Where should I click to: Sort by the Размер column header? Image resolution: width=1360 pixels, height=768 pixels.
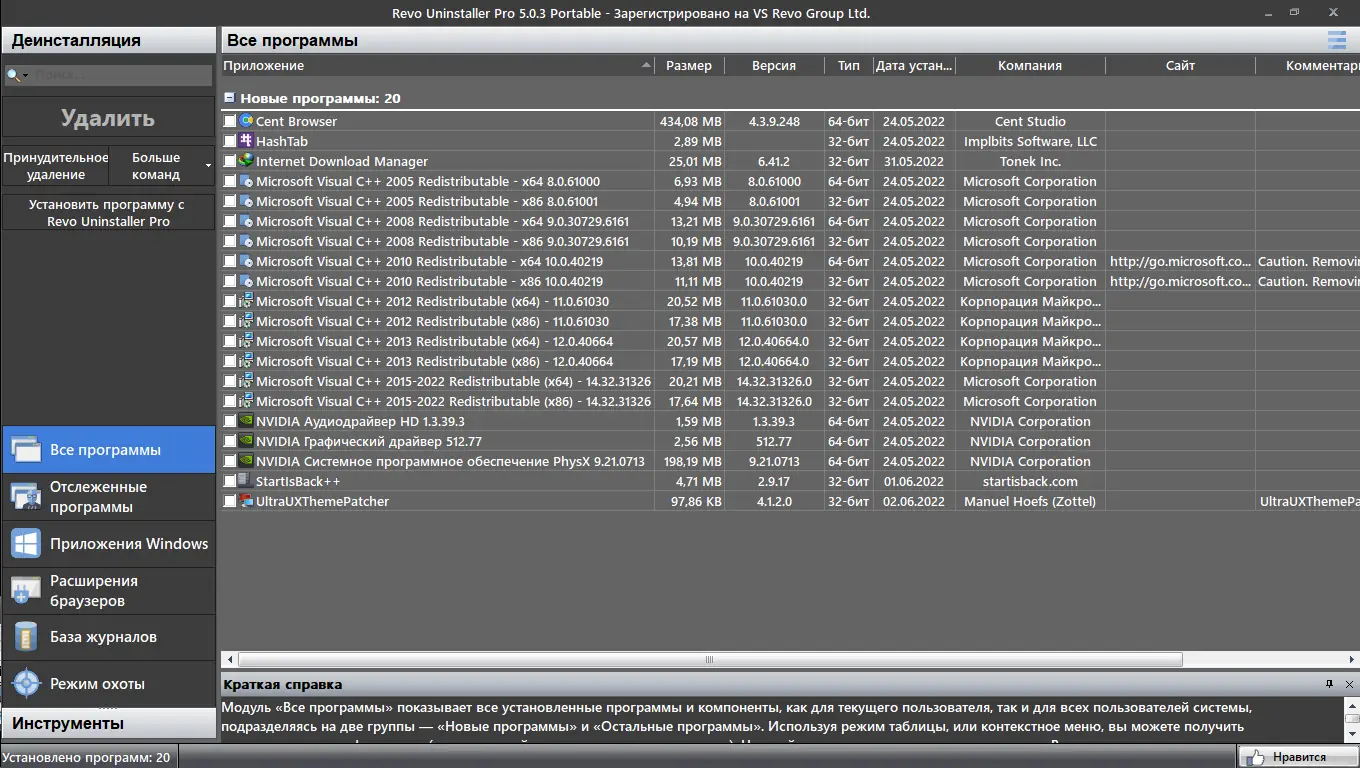click(x=689, y=66)
